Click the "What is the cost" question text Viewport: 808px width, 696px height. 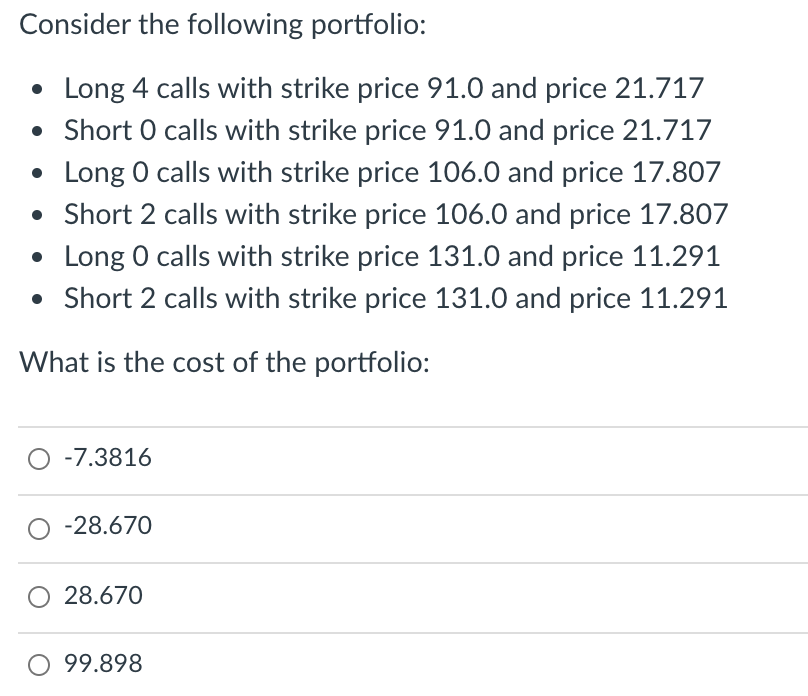pos(225,361)
